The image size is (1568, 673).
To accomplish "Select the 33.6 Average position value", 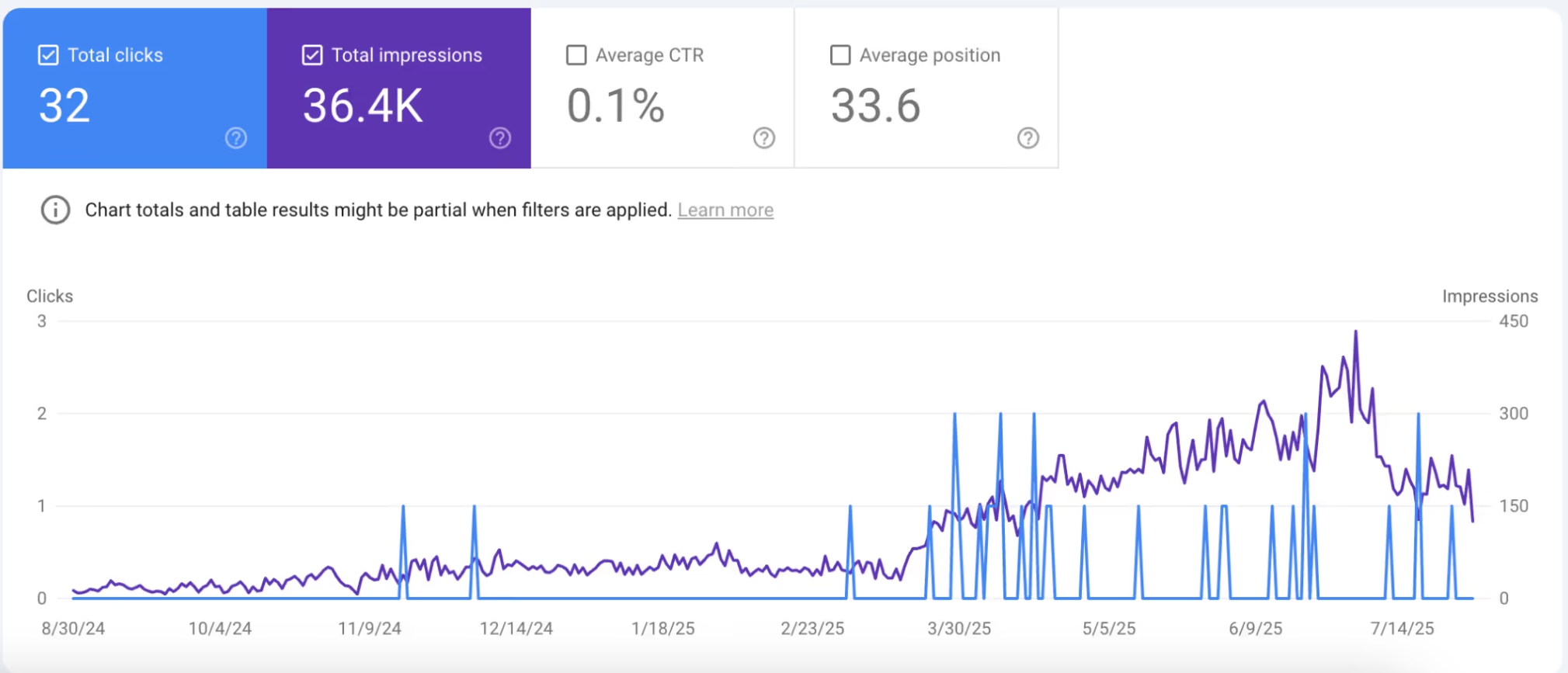I will 875,106.
